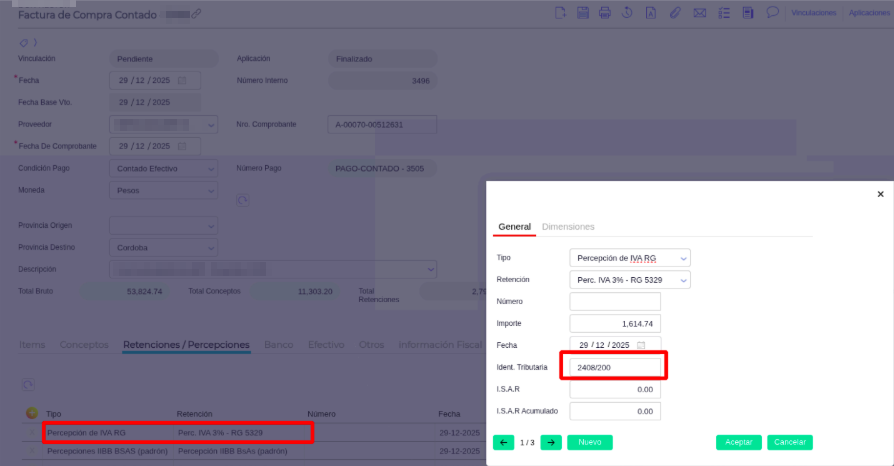Select the General tab
894x466 pixels.
(514, 227)
